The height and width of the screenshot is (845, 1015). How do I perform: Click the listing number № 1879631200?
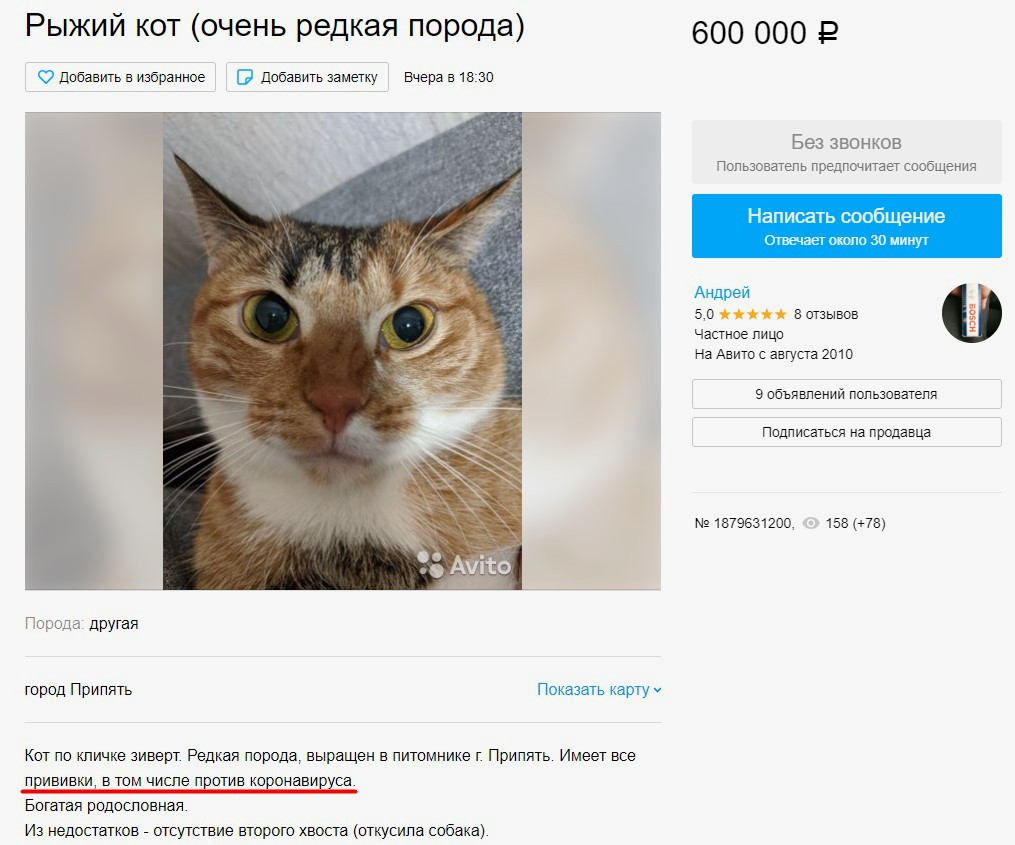click(x=743, y=523)
